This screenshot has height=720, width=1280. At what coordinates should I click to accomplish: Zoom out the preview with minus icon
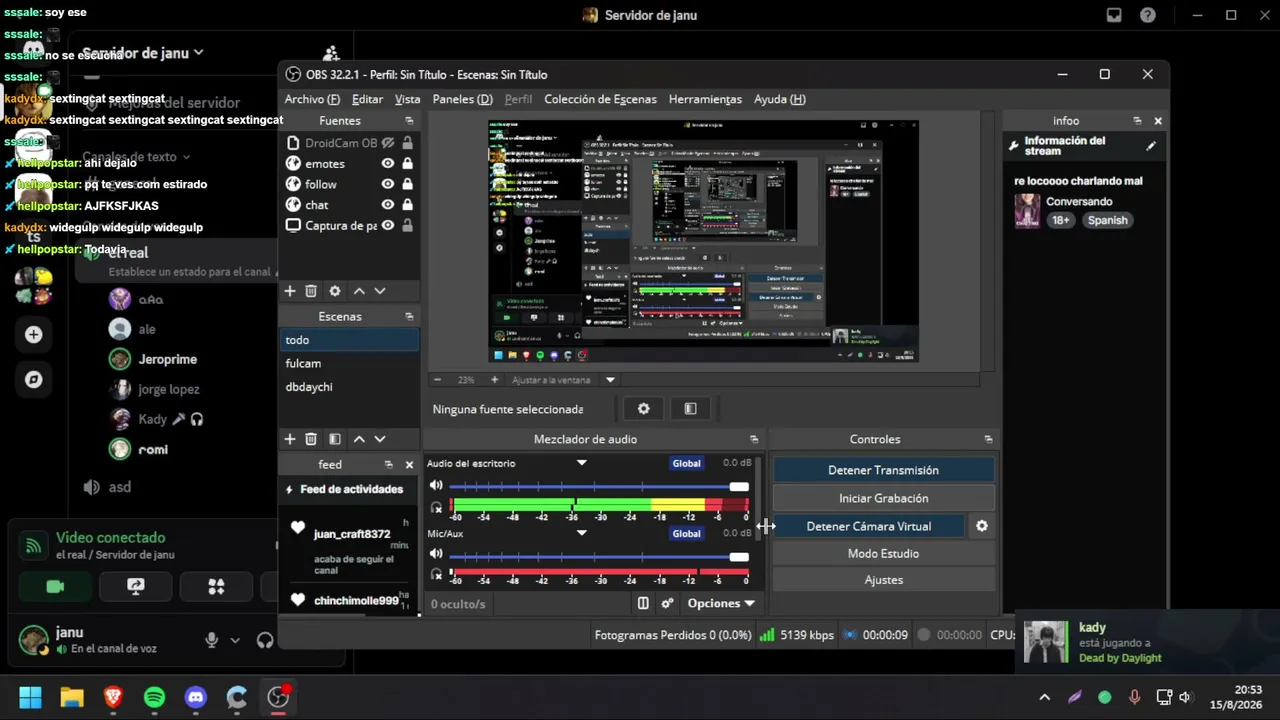tap(437, 380)
